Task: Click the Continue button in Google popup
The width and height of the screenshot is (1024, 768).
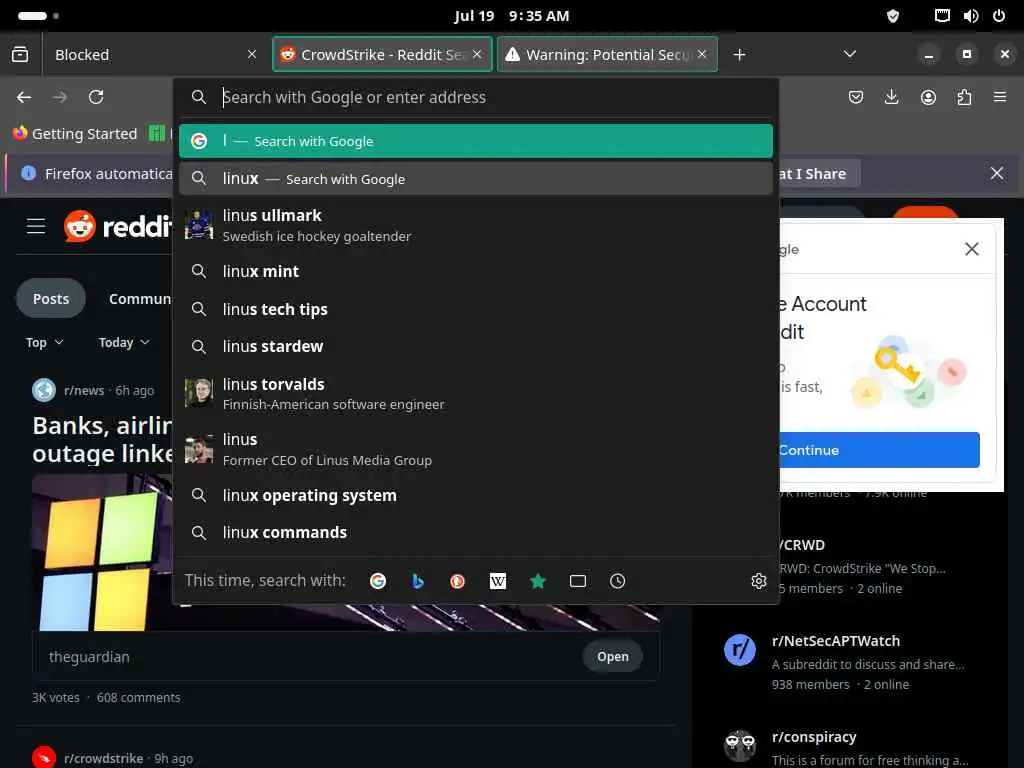Action: pos(880,449)
